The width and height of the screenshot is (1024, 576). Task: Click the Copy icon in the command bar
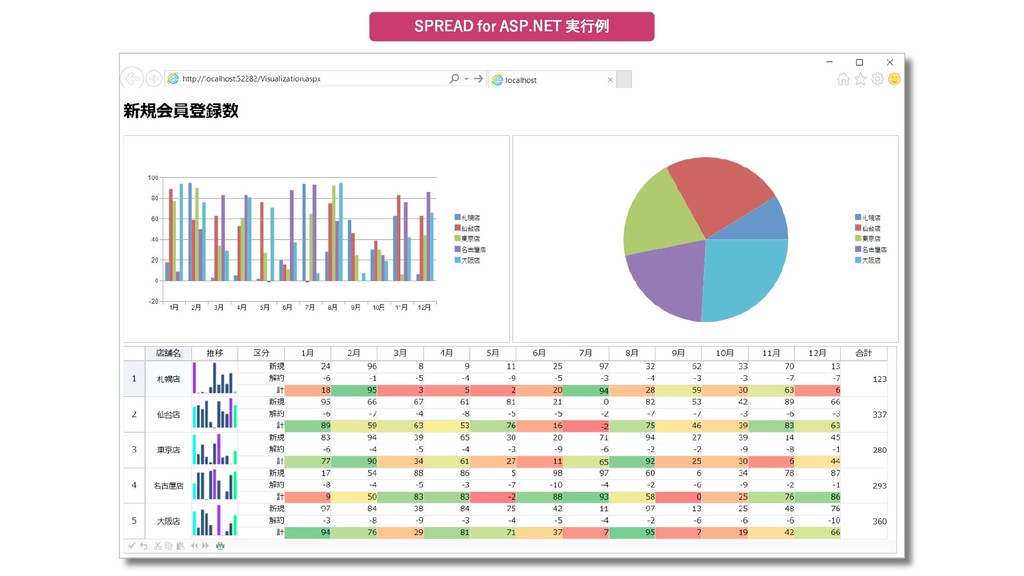click(x=168, y=545)
